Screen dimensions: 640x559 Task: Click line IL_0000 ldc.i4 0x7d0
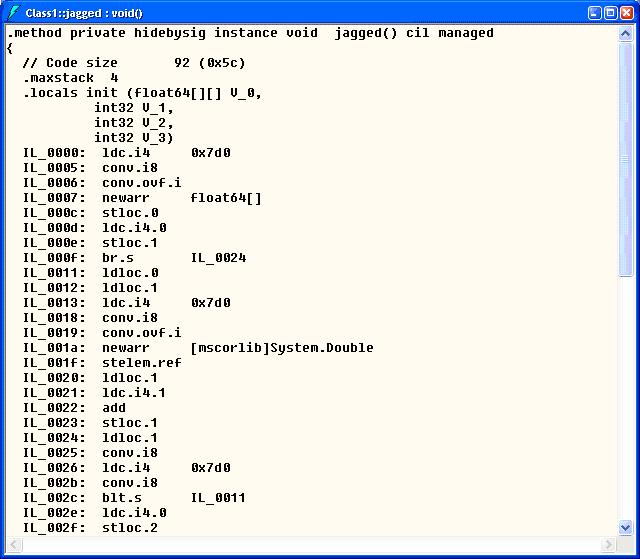[127, 153]
